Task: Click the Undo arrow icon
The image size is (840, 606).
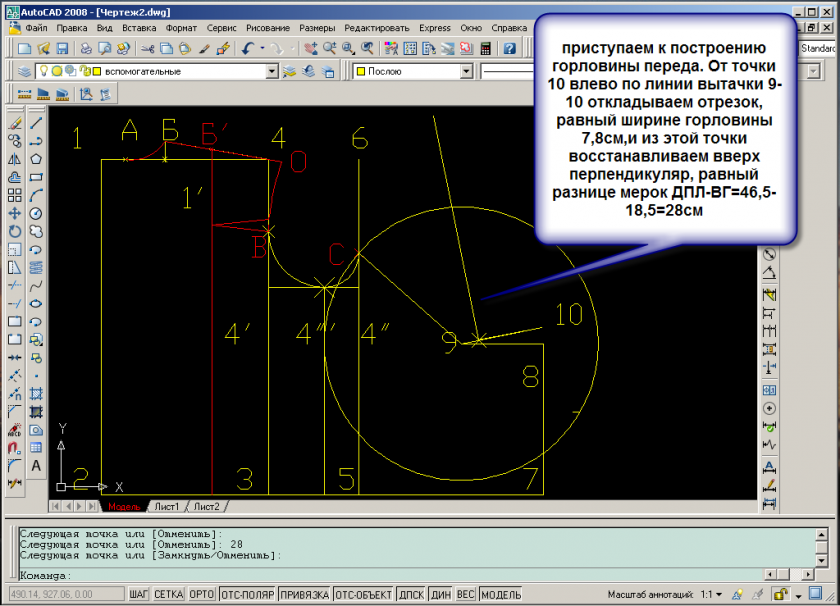Action: (247, 48)
